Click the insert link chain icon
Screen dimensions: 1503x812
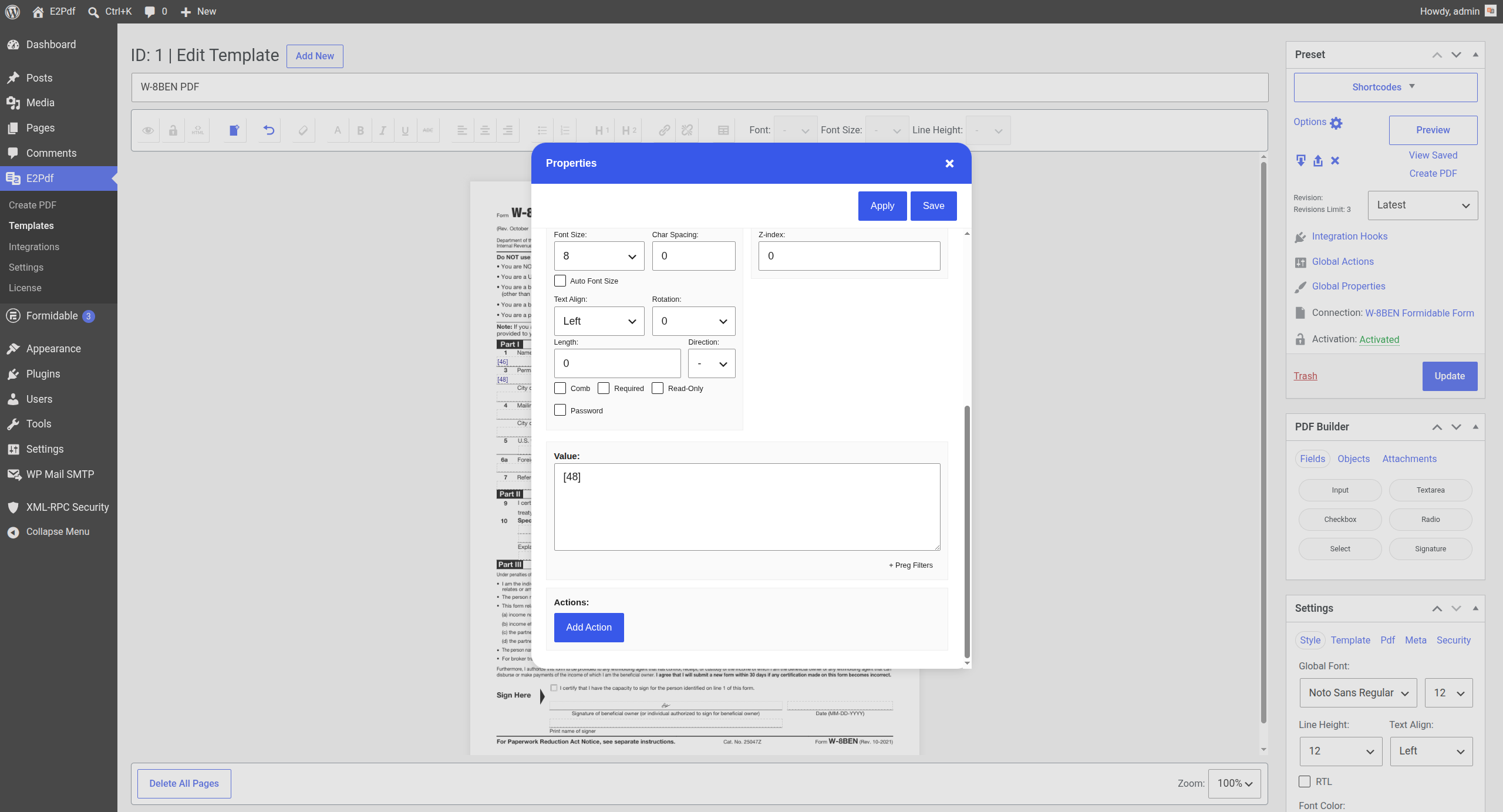(664, 130)
